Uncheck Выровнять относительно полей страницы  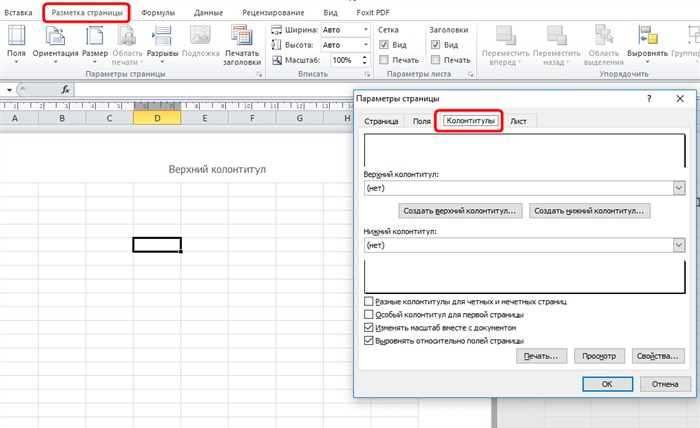click(369, 341)
